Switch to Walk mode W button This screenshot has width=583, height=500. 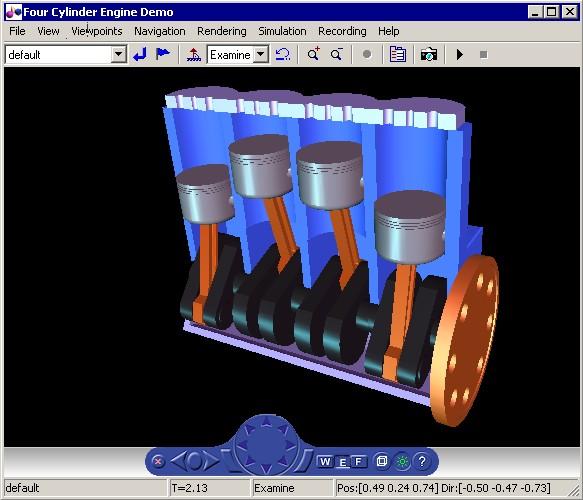325,461
